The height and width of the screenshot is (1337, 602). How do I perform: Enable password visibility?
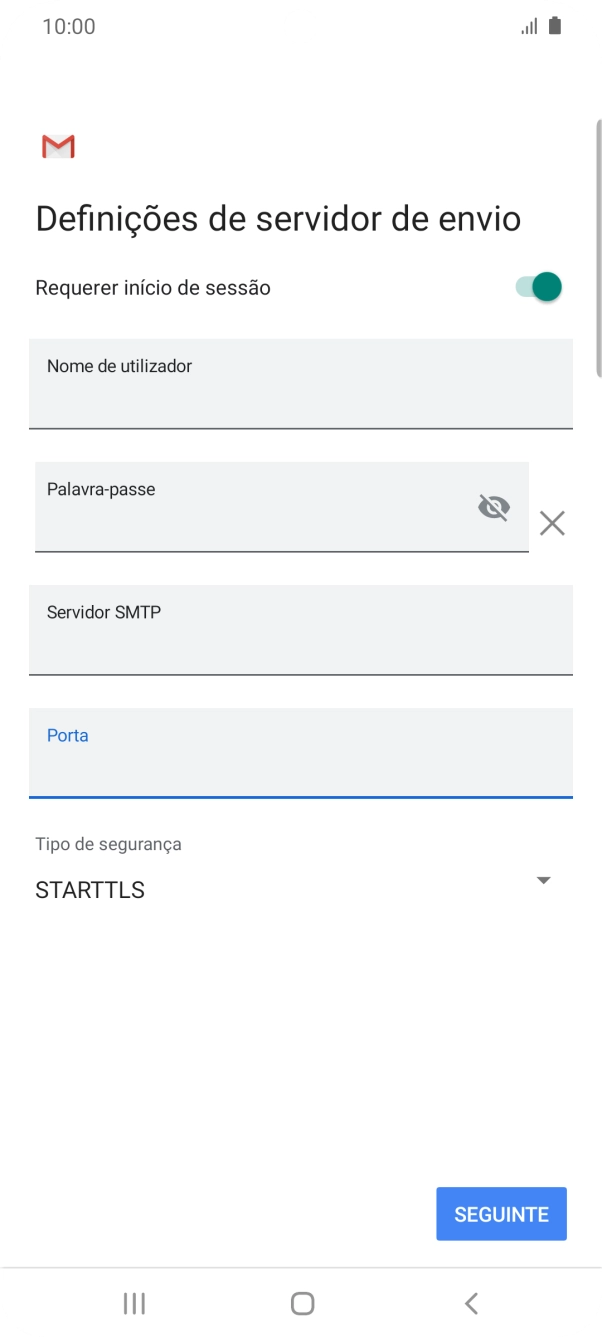(494, 507)
